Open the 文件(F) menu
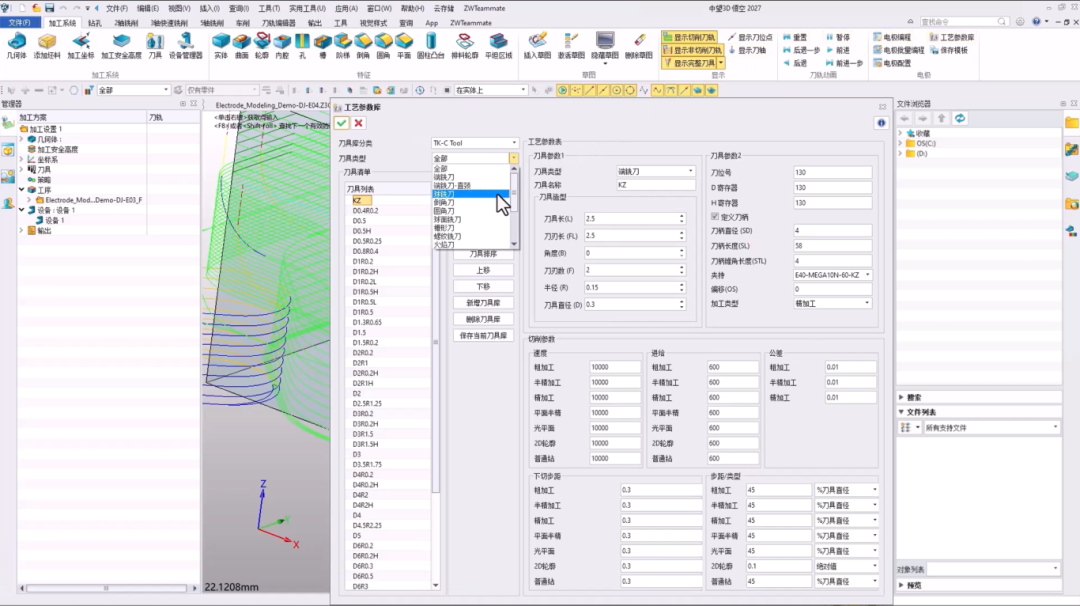This screenshot has height=606, width=1080. (x=19, y=23)
